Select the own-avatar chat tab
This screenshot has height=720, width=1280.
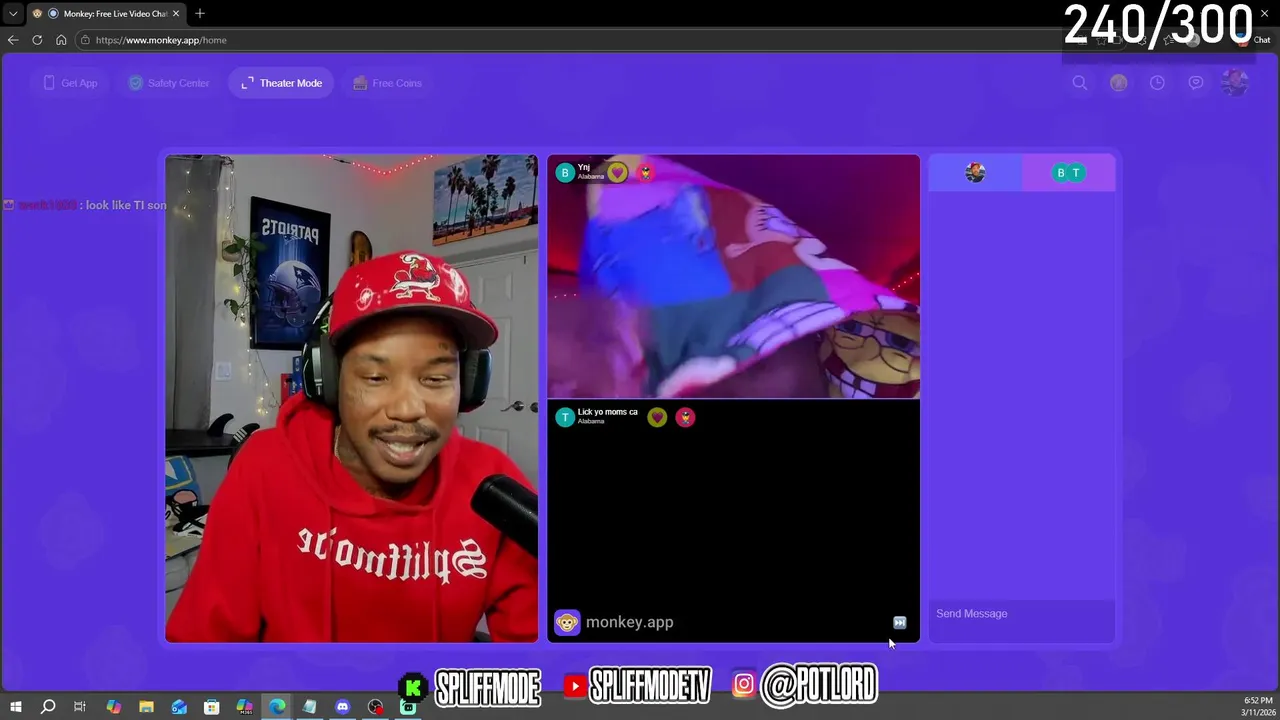point(975,173)
